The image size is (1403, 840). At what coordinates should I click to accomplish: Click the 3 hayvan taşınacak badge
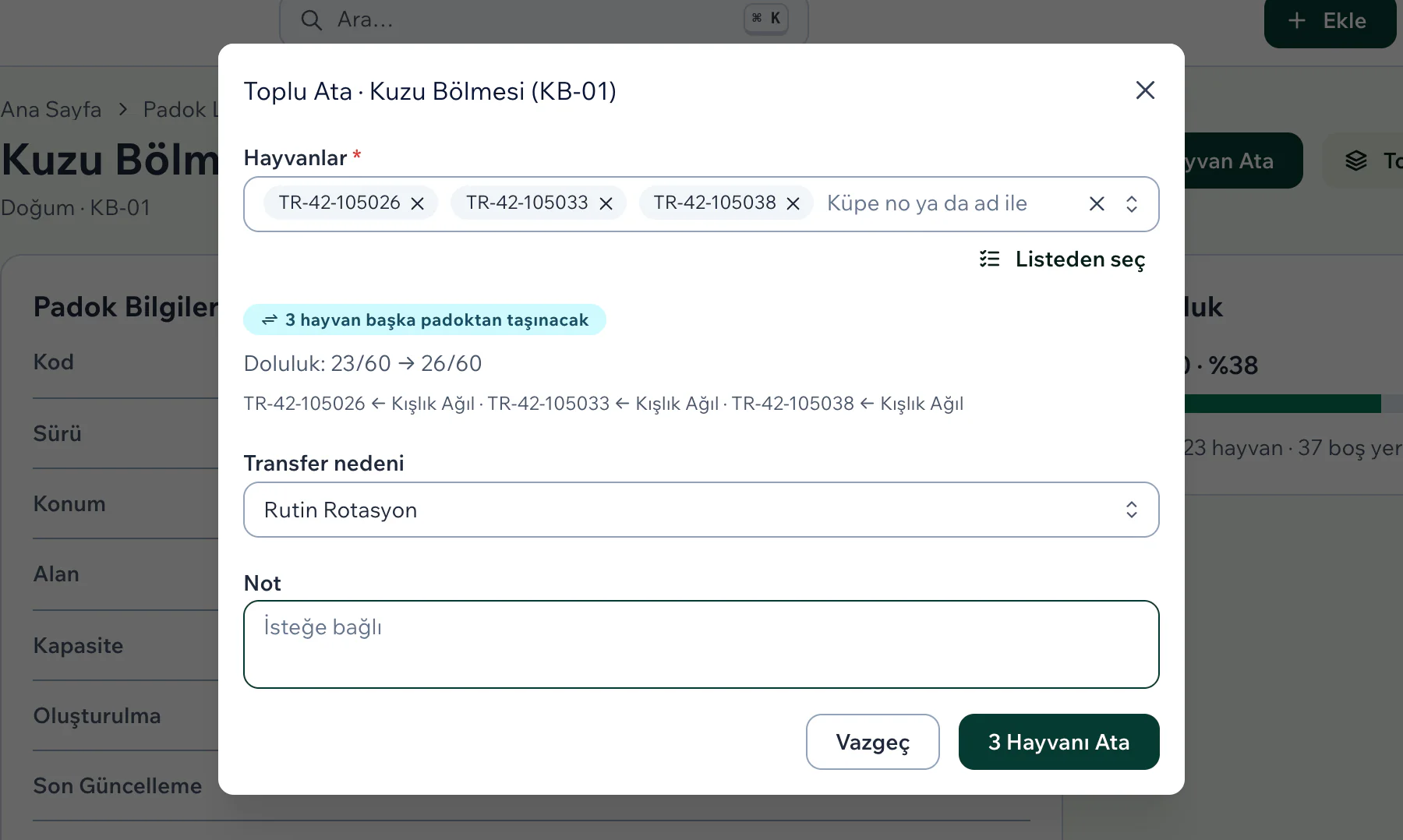[x=425, y=319]
